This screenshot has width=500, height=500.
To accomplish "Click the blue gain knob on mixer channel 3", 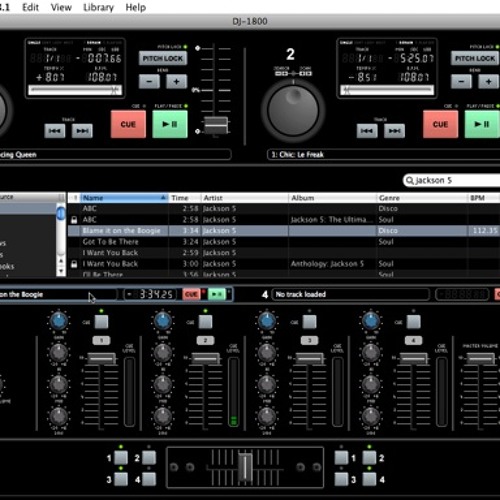I will pos(267,321).
